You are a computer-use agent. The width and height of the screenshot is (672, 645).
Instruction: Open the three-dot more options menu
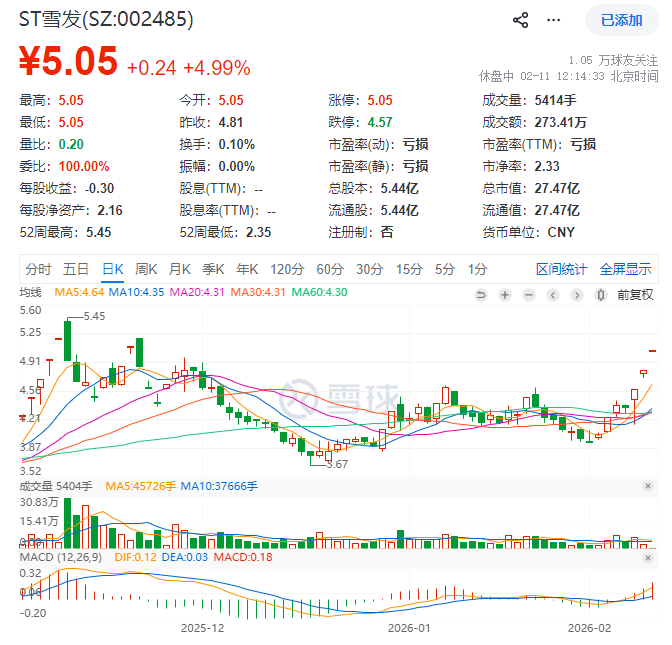coord(553,20)
